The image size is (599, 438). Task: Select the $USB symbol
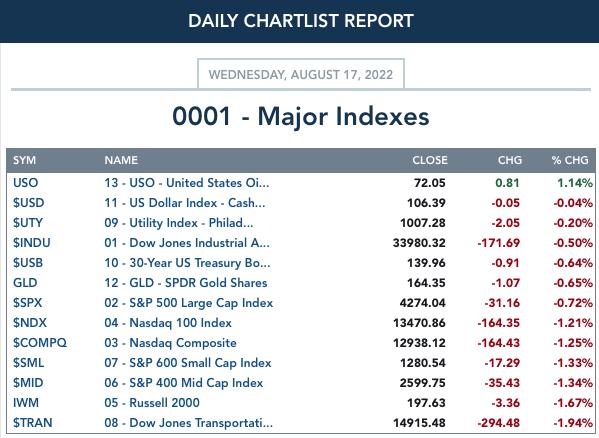pos(28,263)
